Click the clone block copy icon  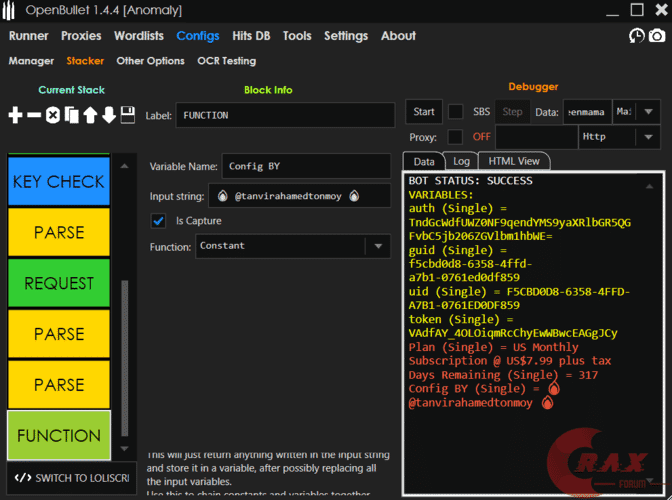coord(71,115)
